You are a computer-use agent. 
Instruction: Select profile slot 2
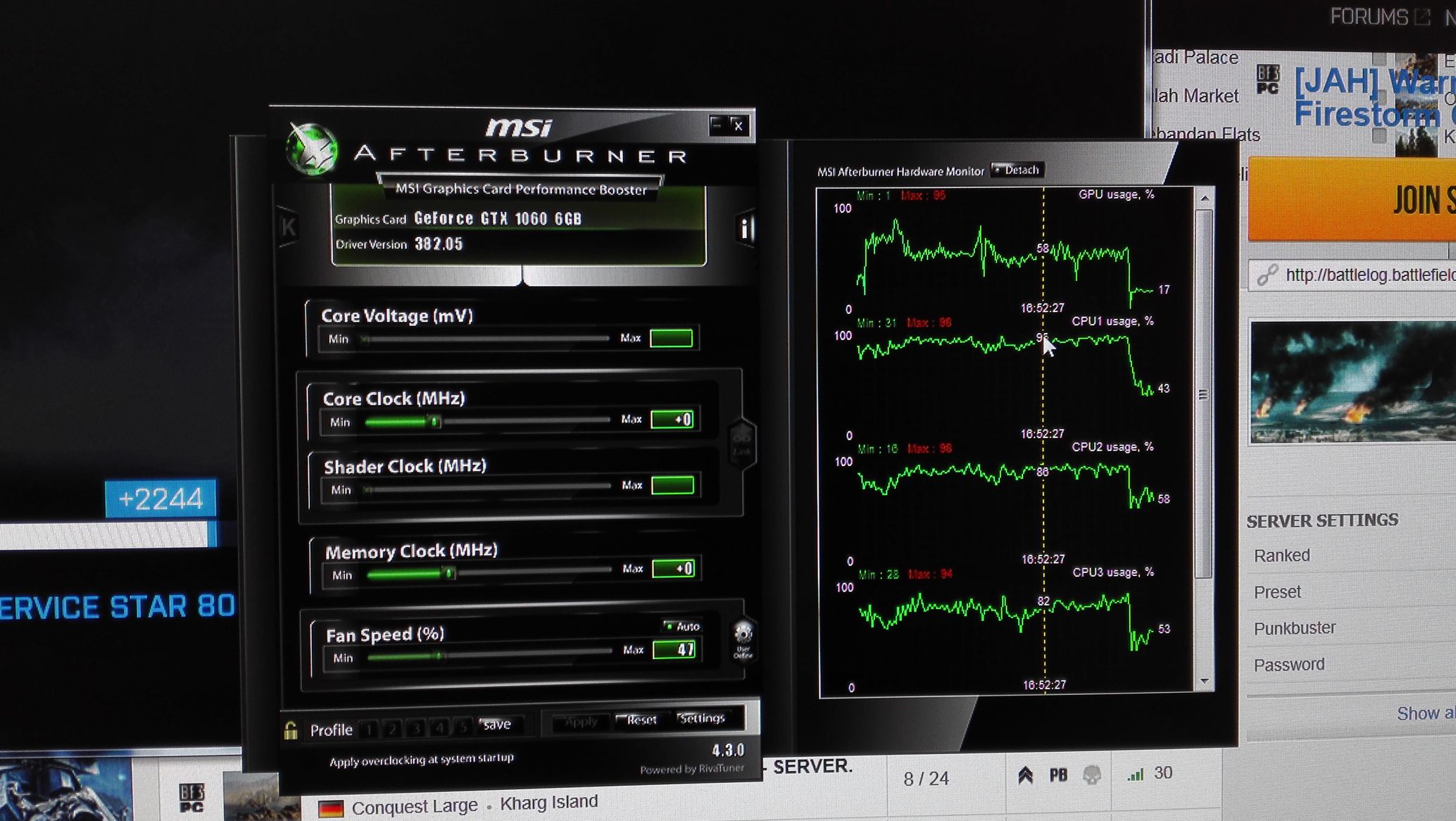point(392,729)
